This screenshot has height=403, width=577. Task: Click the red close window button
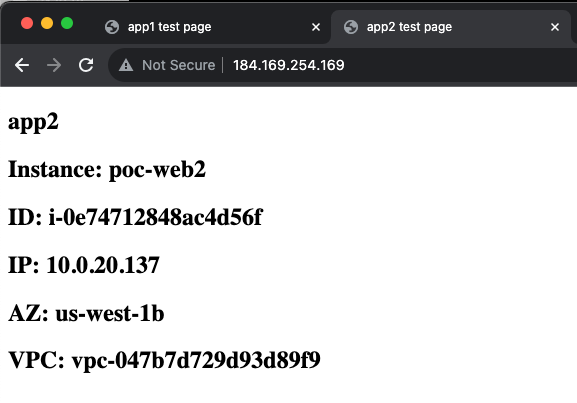[27, 23]
